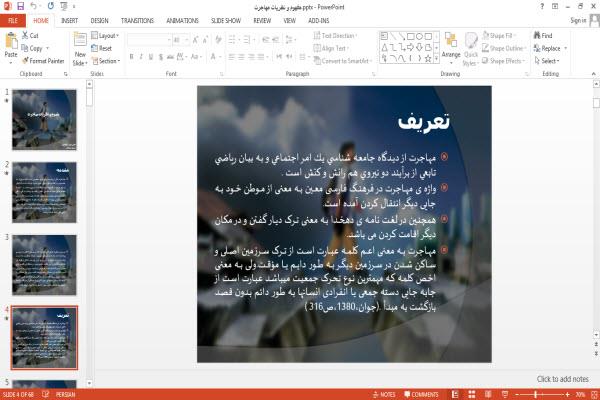Open Shape Fill dropdown

click(x=499, y=36)
